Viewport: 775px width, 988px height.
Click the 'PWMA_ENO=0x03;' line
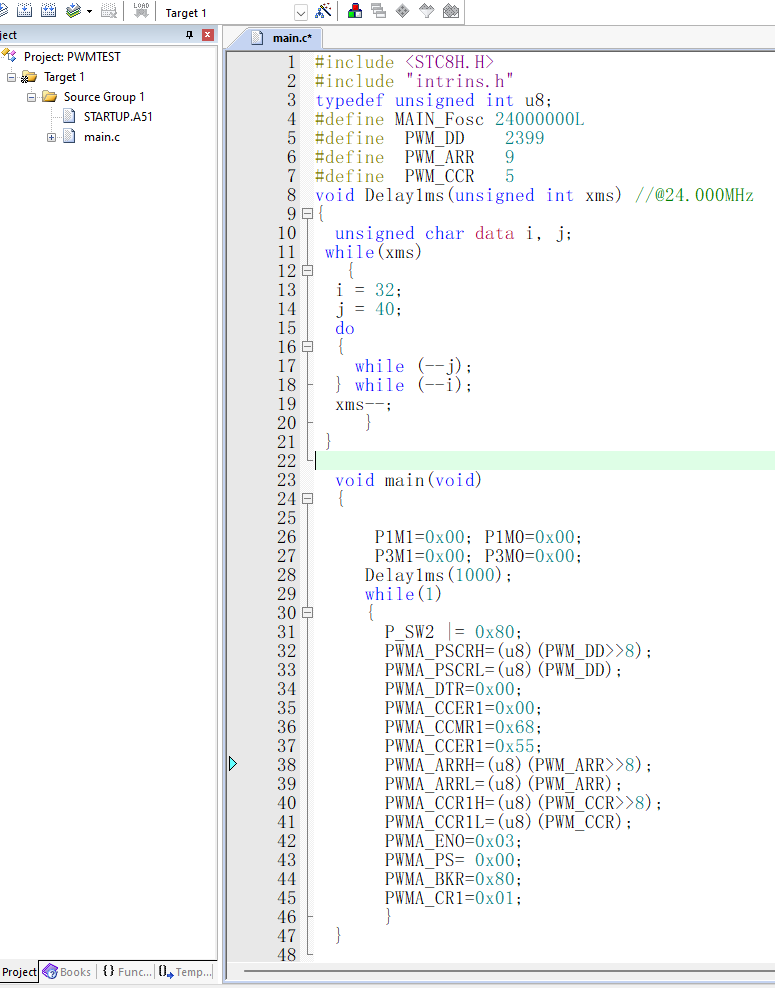[453, 841]
